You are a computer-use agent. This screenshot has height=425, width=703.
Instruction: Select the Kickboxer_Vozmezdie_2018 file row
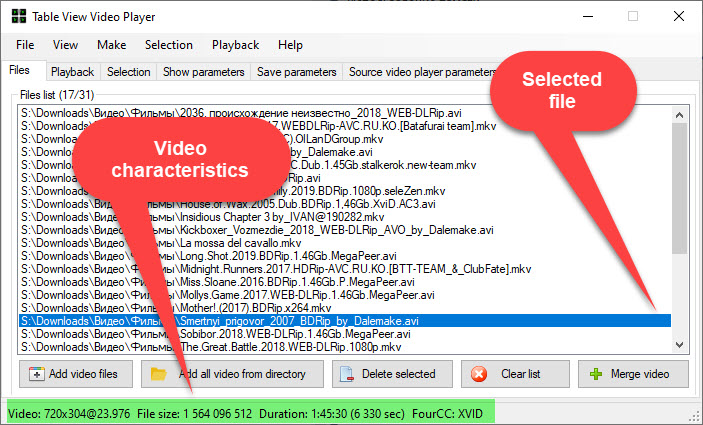[344, 230]
